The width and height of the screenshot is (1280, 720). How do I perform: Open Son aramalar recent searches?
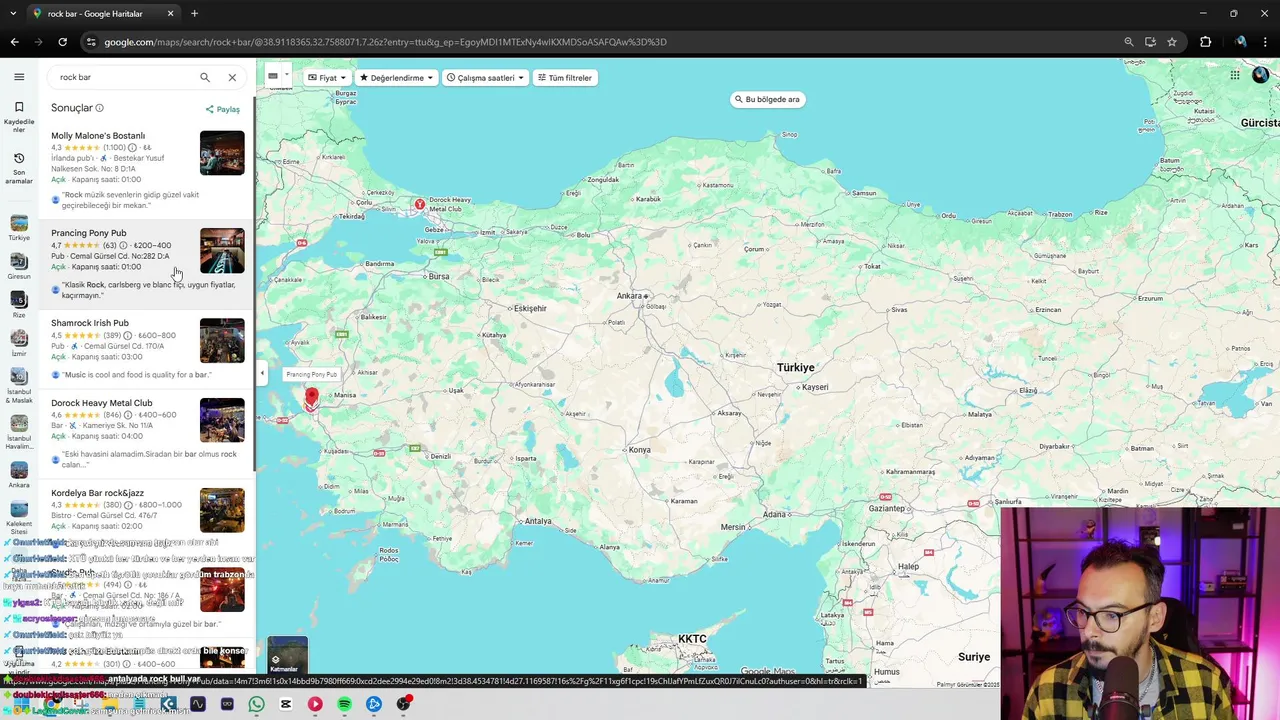(19, 168)
